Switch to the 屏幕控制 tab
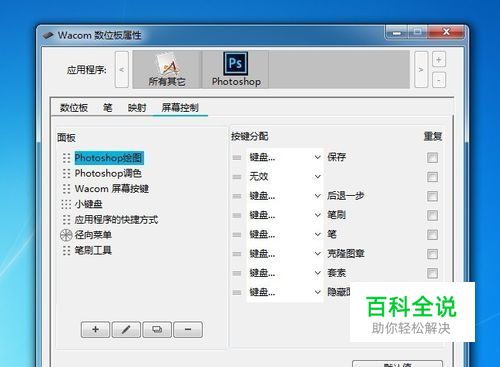Screen dimensions: 500x367 point(180,108)
